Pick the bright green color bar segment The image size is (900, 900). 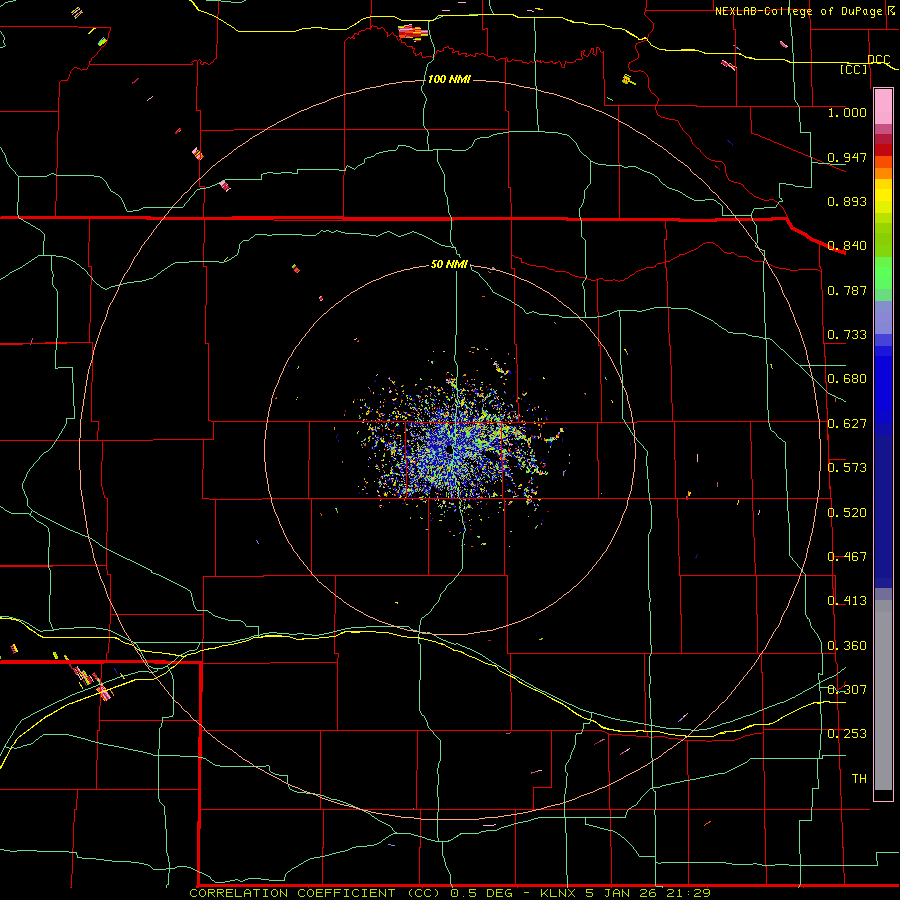(883, 273)
